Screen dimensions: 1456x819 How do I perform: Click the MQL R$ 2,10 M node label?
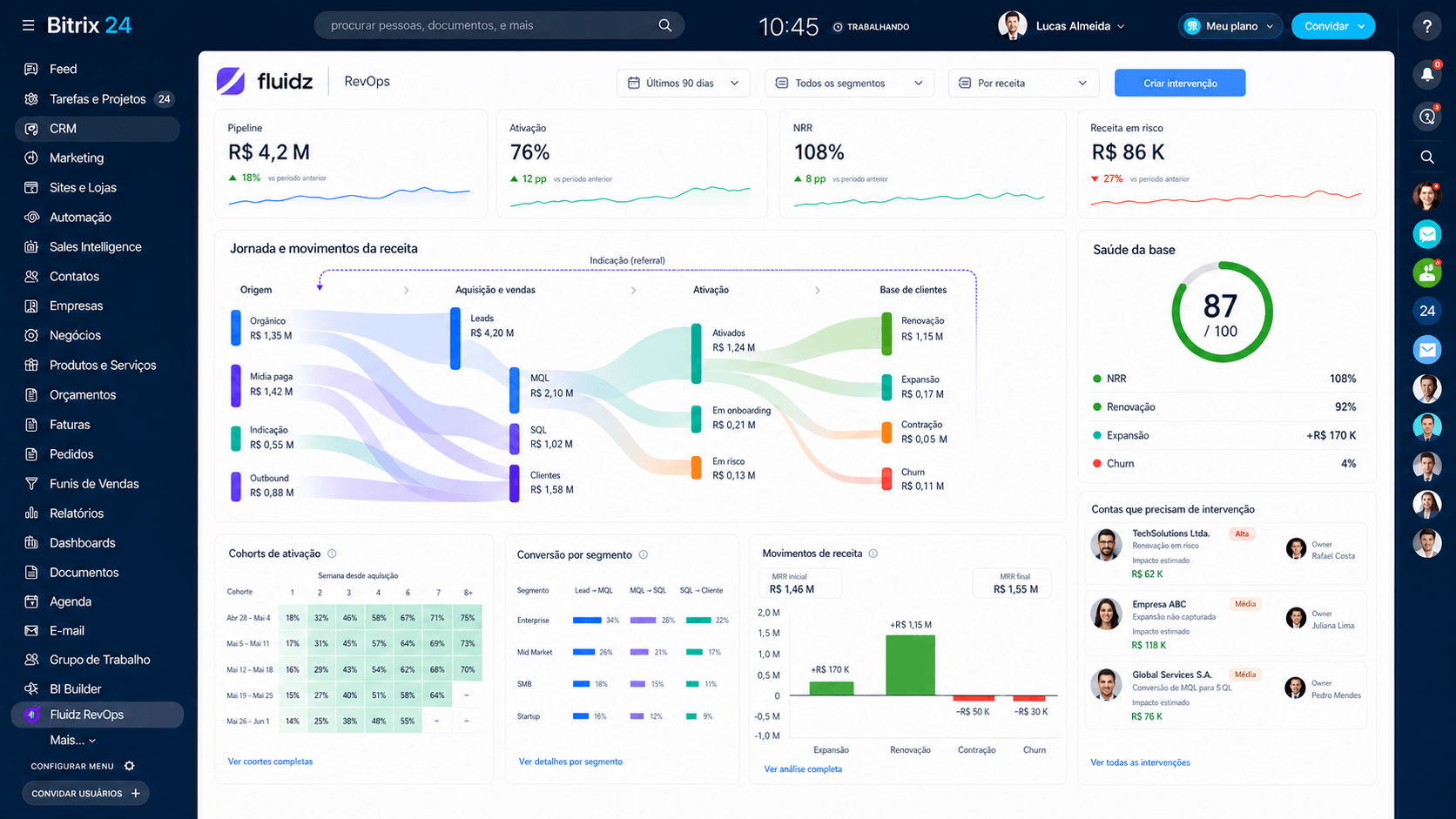coord(552,386)
